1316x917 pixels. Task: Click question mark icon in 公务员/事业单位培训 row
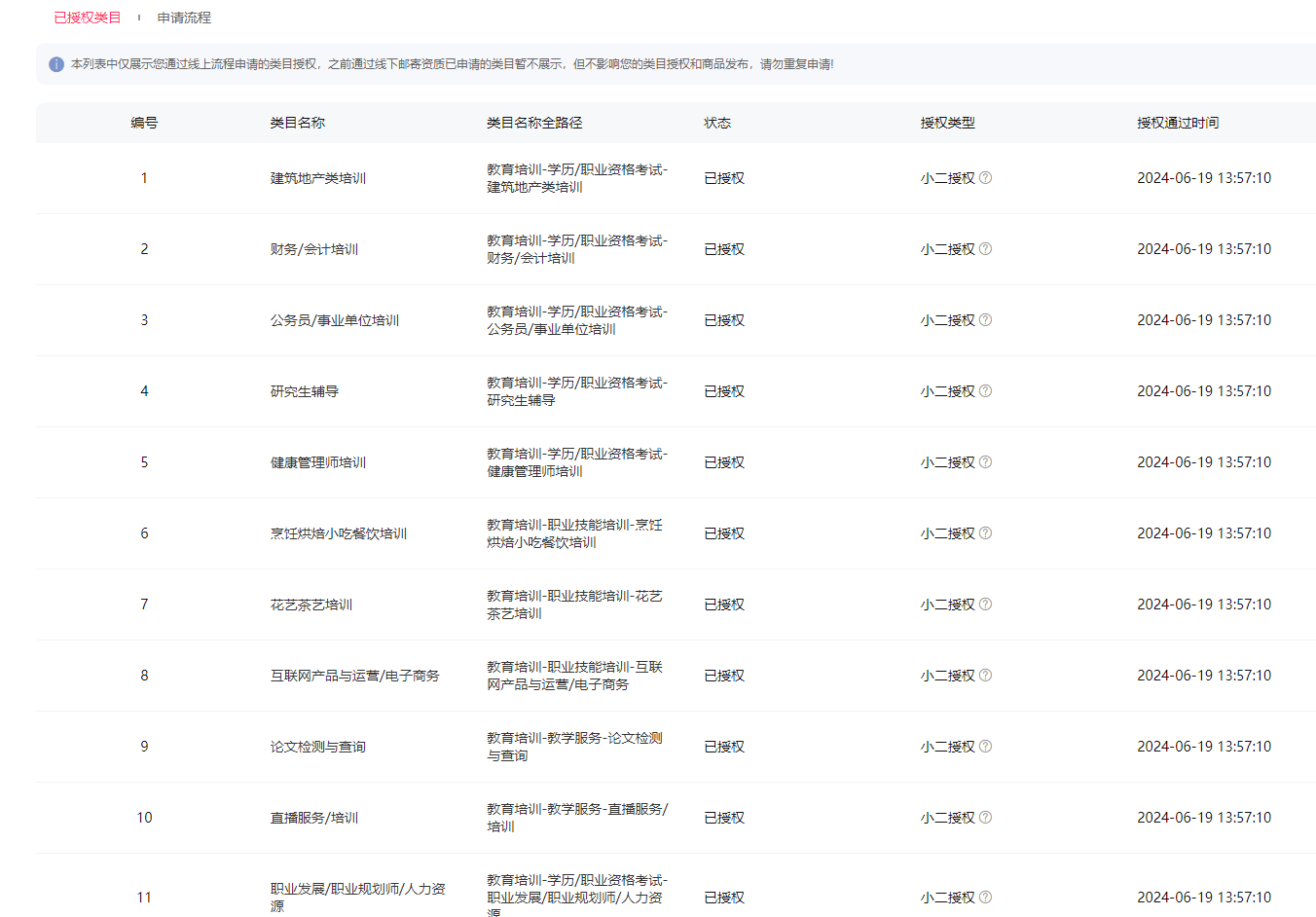tap(985, 320)
